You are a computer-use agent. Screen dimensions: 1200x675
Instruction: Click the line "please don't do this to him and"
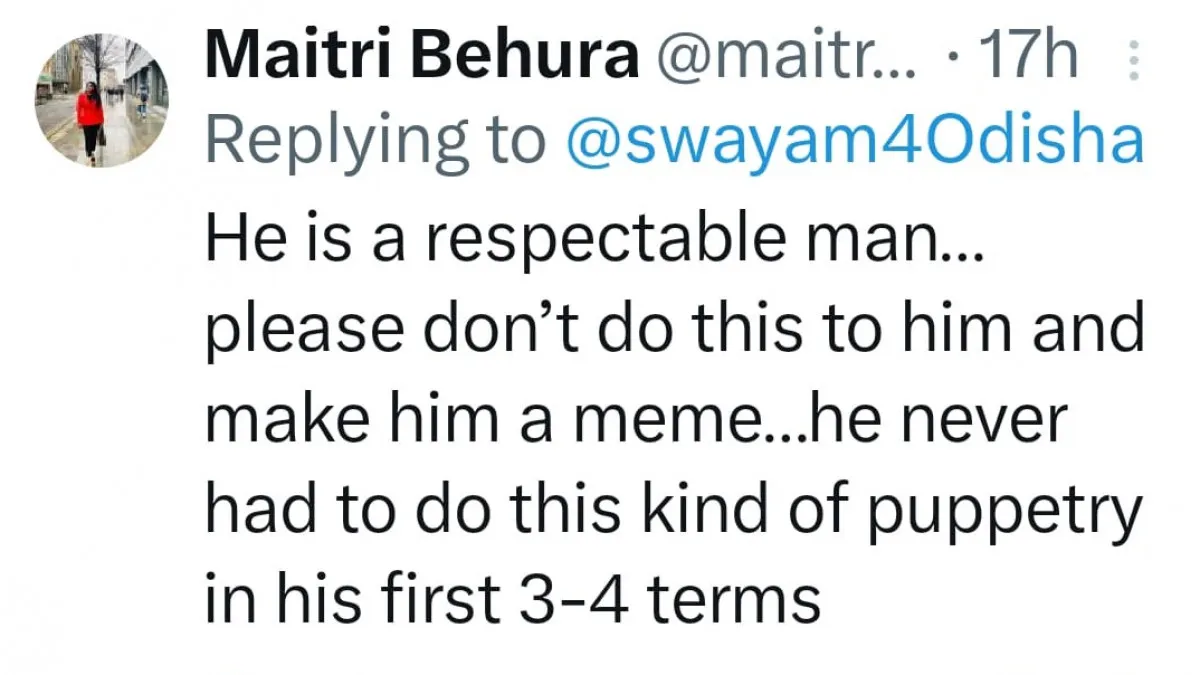coord(674,330)
